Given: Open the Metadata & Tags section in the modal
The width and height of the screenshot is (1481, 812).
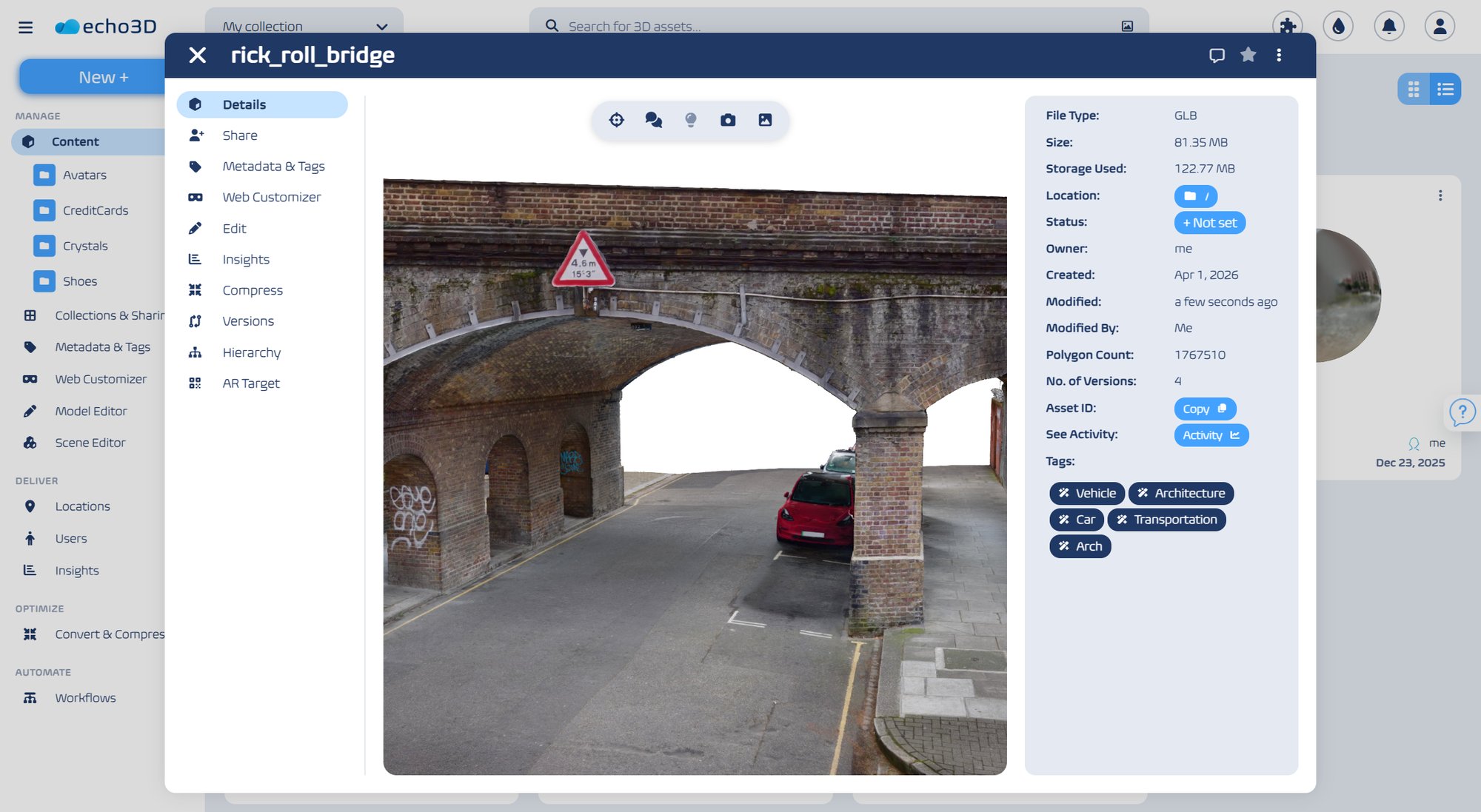Looking at the screenshot, I should pyautogui.click(x=273, y=166).
